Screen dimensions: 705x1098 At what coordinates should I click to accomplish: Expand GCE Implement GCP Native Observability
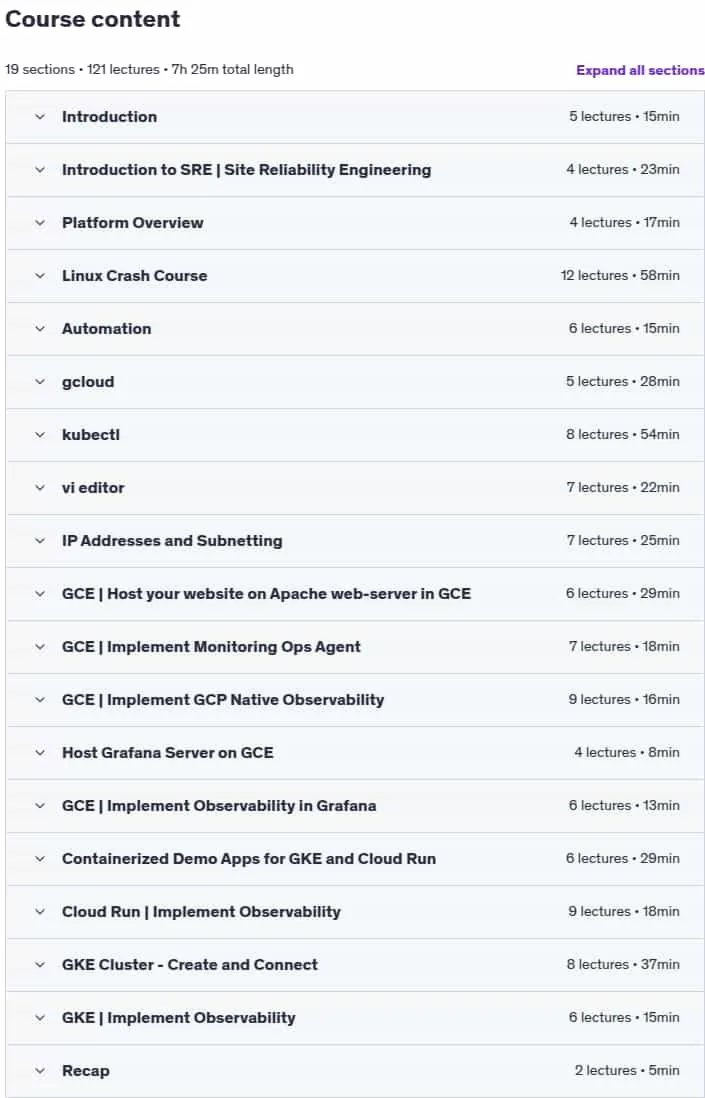point(355,700)
